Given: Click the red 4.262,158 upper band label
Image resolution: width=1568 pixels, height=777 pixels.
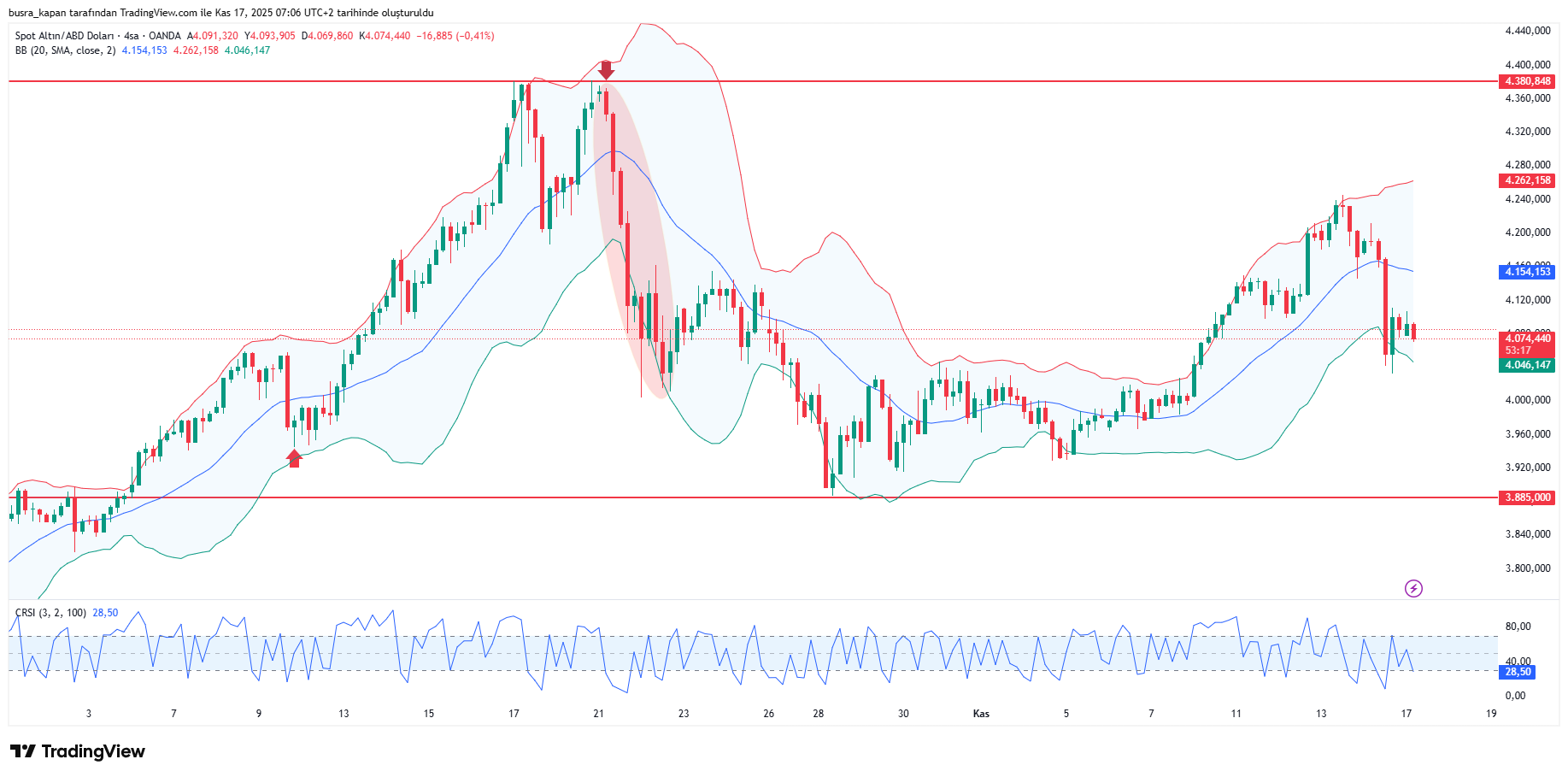Looking at the screenshot, I should pyautogui.click(x=1528, y=180).
